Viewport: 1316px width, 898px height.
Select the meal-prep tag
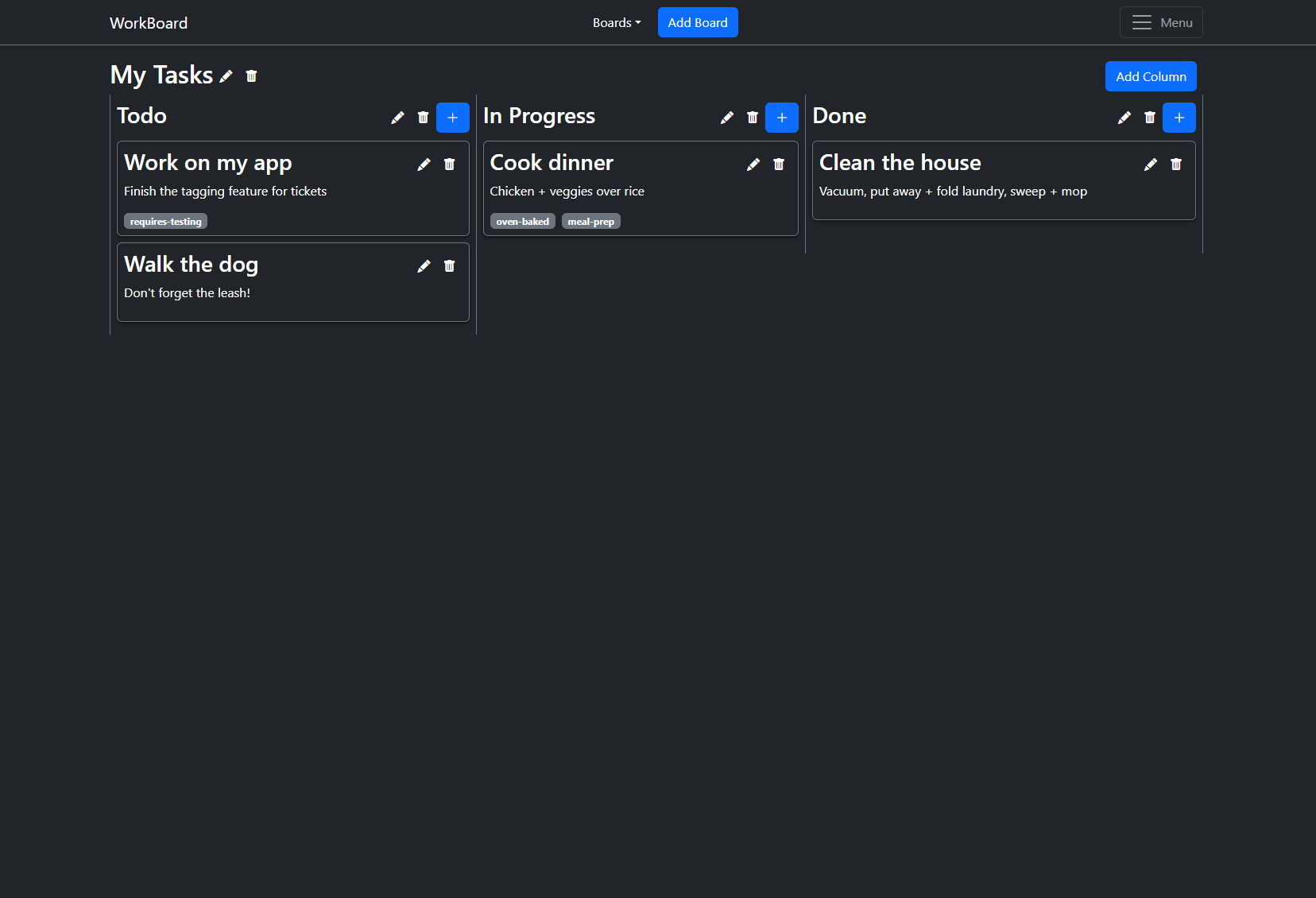(x=591, y=222)
